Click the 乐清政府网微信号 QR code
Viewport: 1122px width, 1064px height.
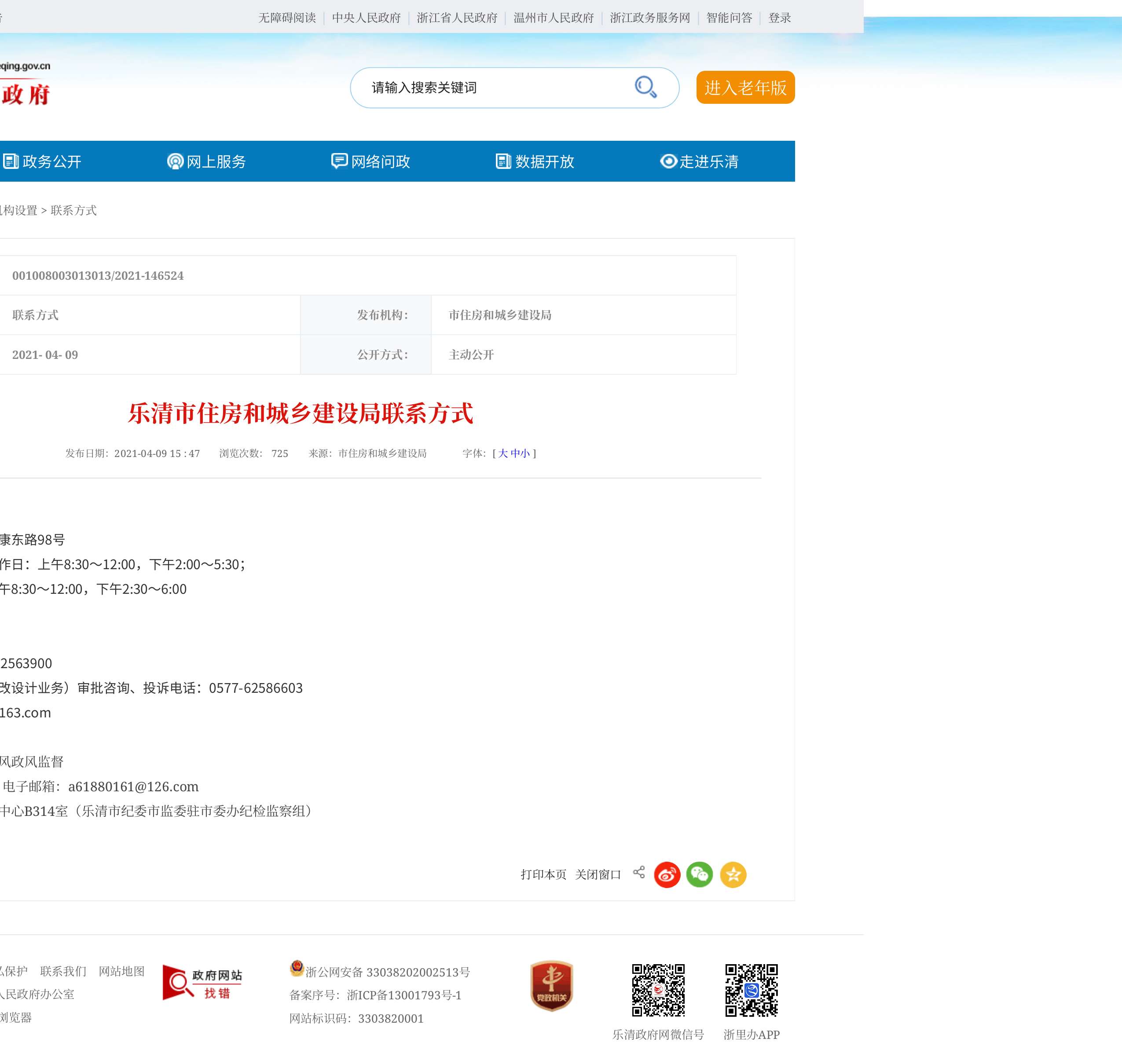pos(658,990)
